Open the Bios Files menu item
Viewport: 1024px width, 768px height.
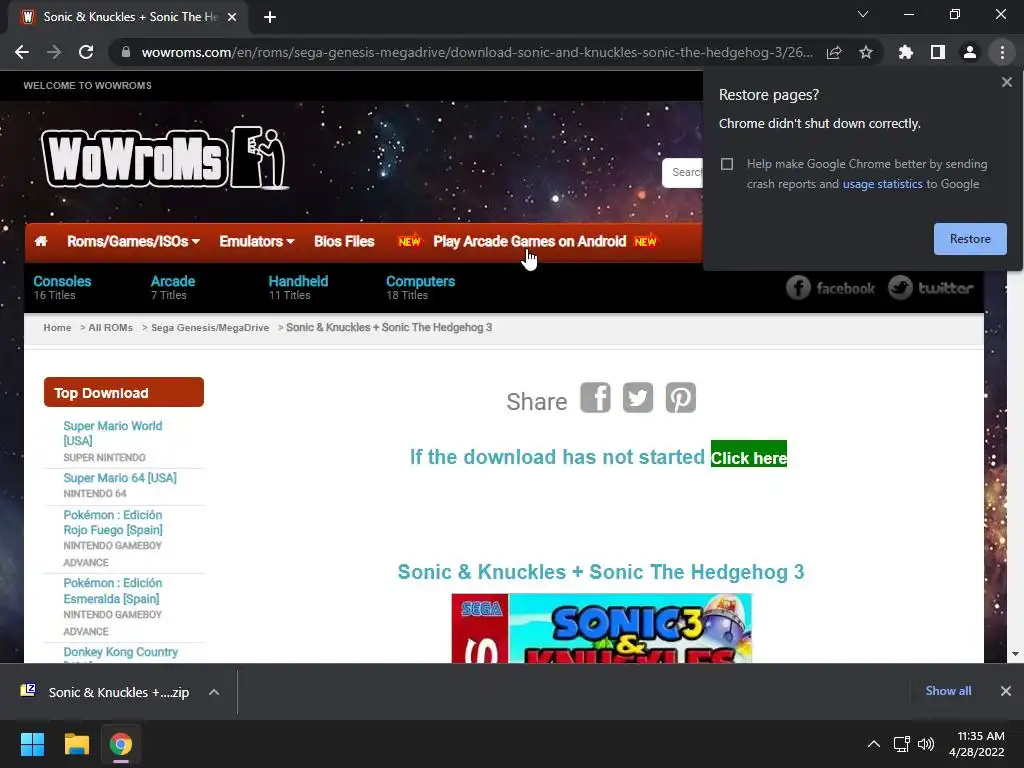coord(344,242)
